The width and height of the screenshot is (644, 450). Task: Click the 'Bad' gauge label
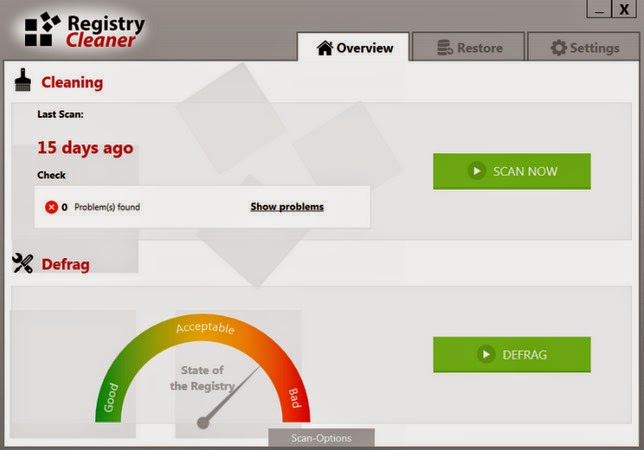pos(294,398)
